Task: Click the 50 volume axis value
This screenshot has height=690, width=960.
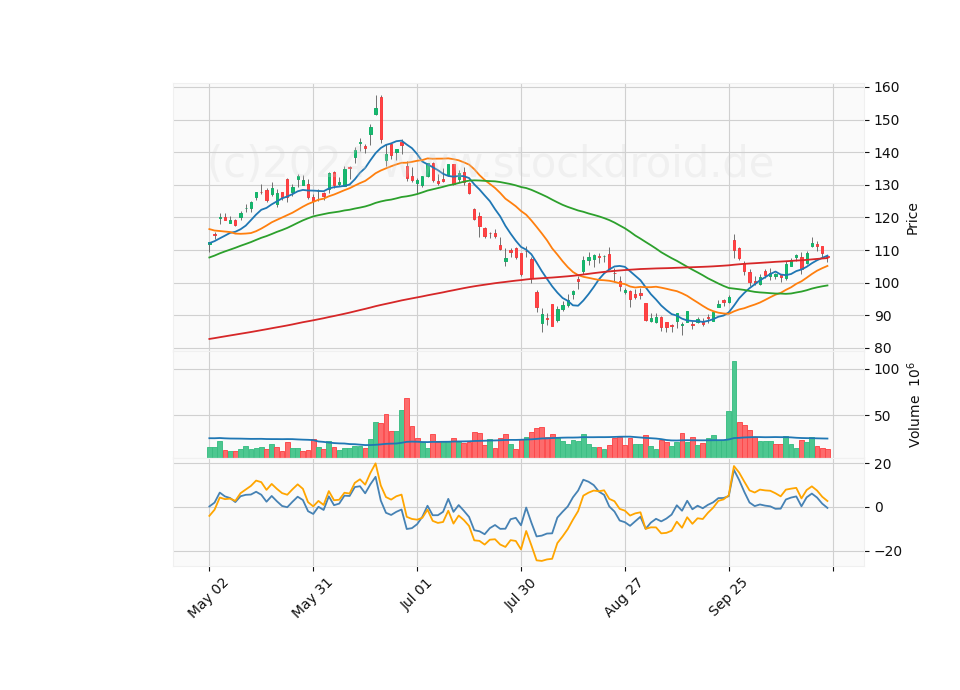Action: pos(882,416)
